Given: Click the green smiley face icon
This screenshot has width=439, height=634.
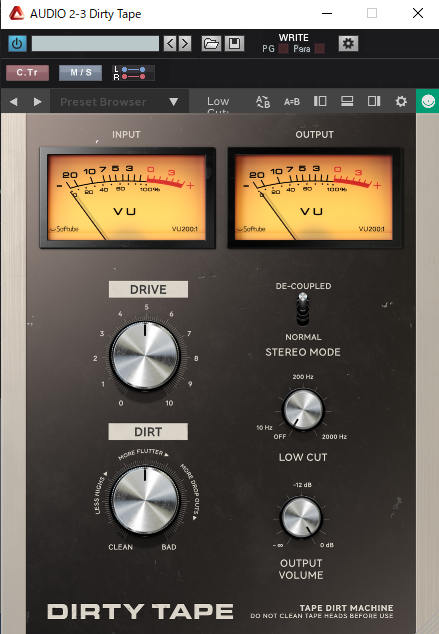Looking at the screenshot, I should point(428,101).
